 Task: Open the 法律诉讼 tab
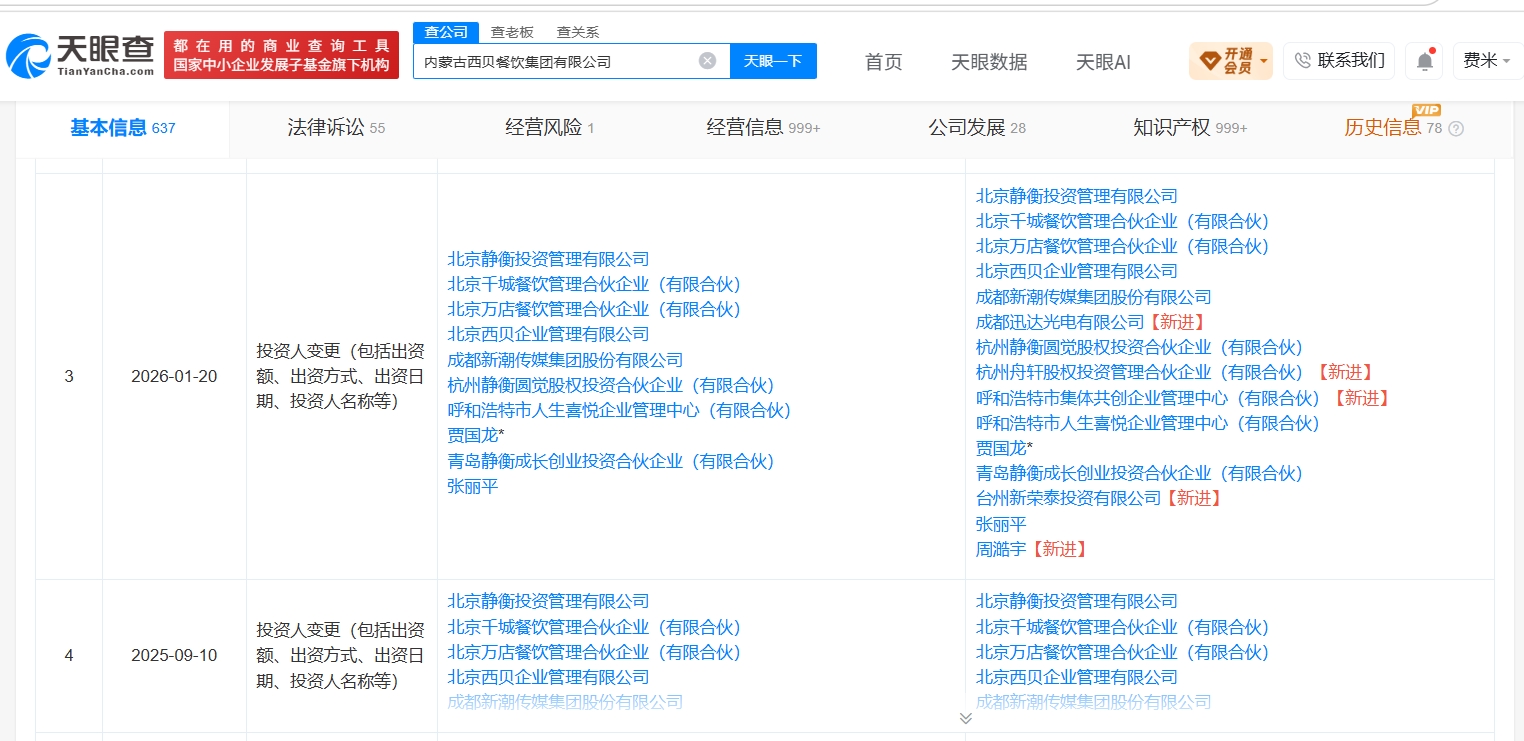tap(336, 128)
